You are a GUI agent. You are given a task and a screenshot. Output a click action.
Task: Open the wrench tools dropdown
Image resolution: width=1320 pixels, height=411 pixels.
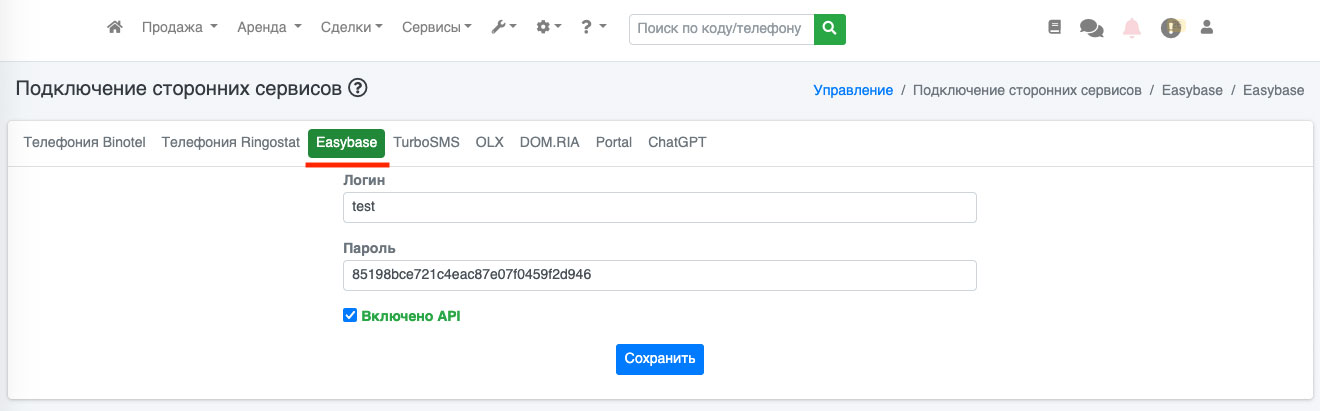coord(504,28)
